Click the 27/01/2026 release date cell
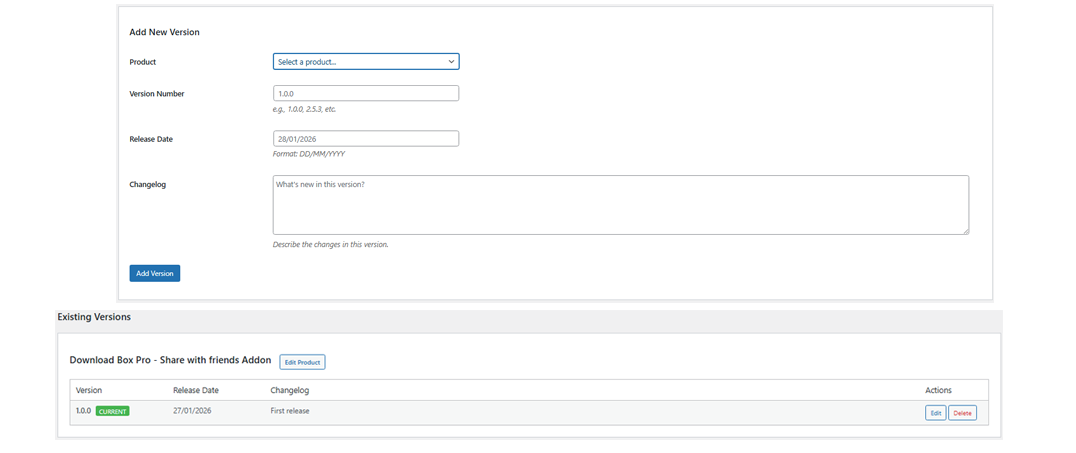Viewport: 1076px width, 453px height. coord(192,411)
